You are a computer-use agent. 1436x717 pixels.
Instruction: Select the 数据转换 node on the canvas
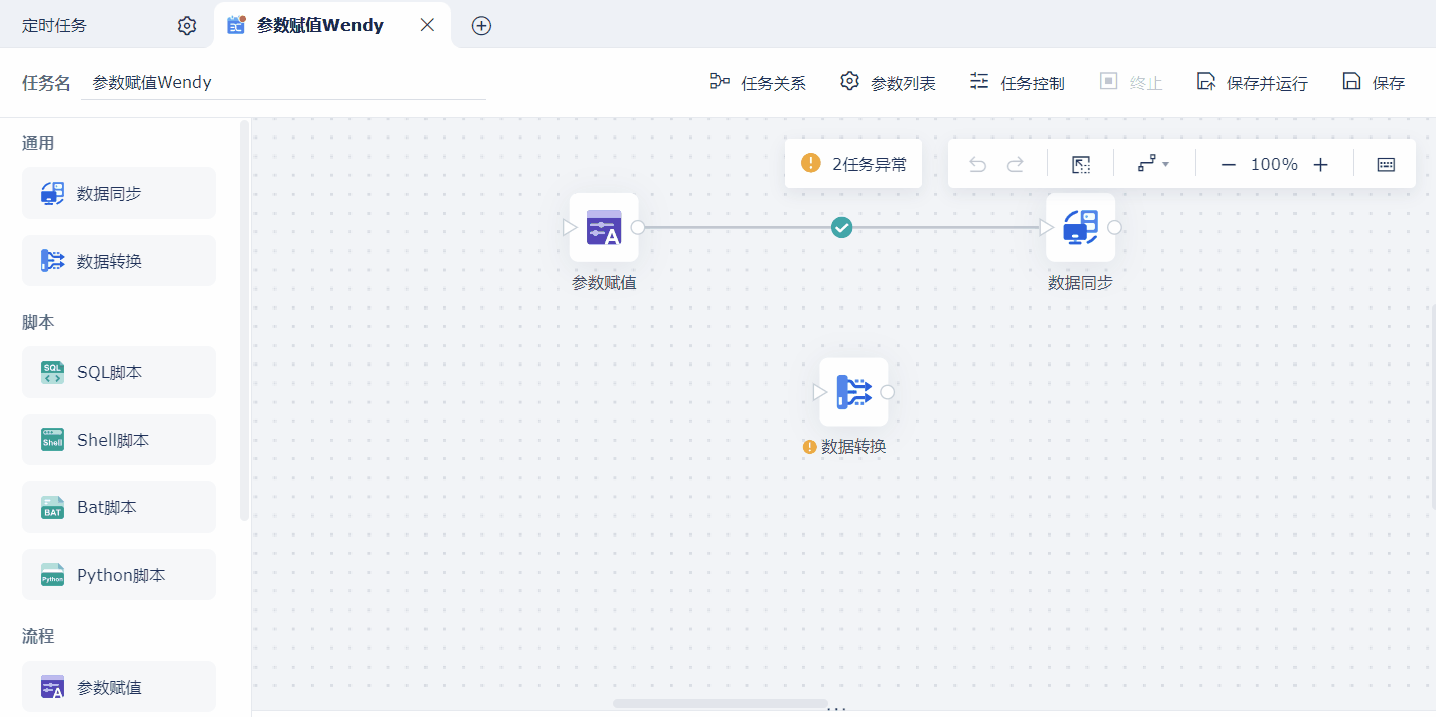[x=853, y=392]
